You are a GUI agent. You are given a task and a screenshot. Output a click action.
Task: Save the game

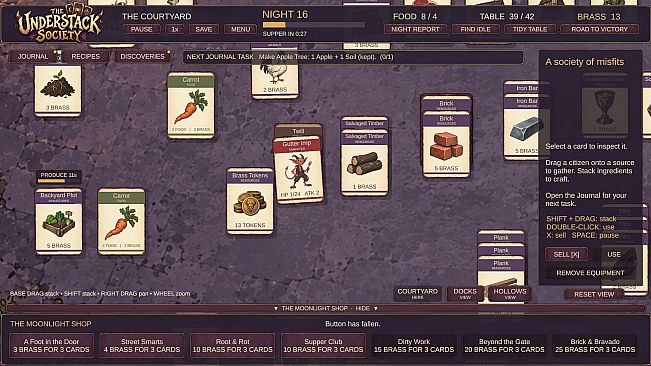click(203, 29)
